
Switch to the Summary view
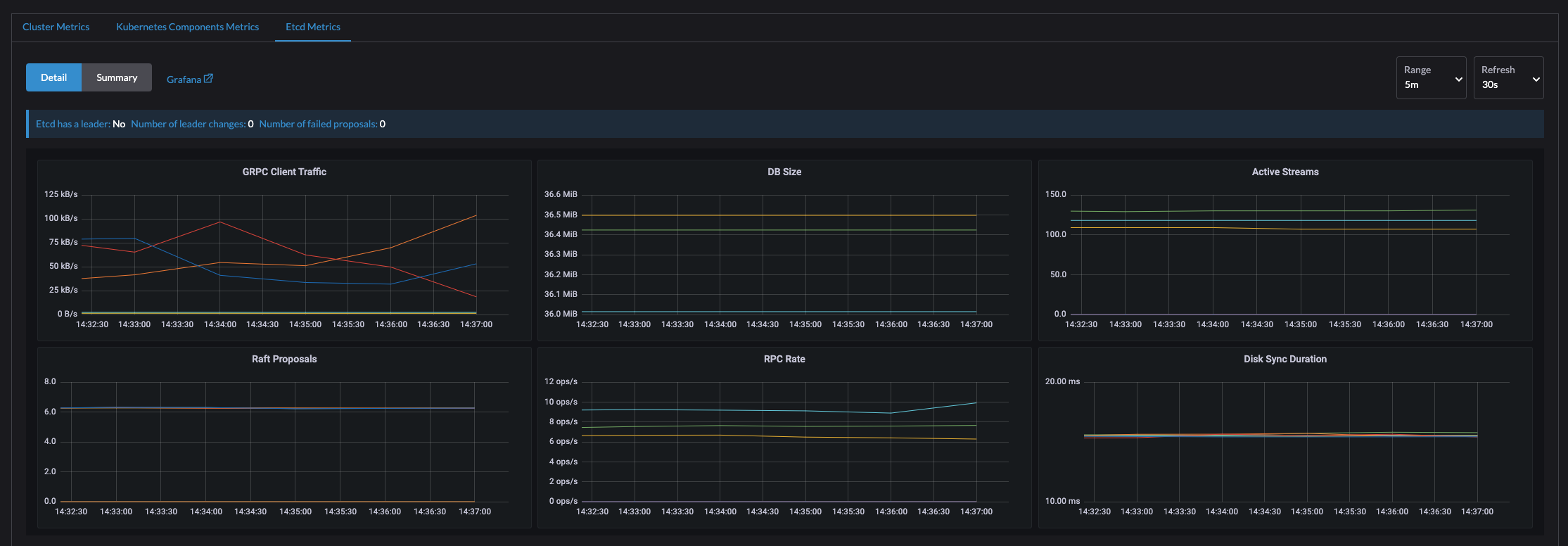(117, 77)
